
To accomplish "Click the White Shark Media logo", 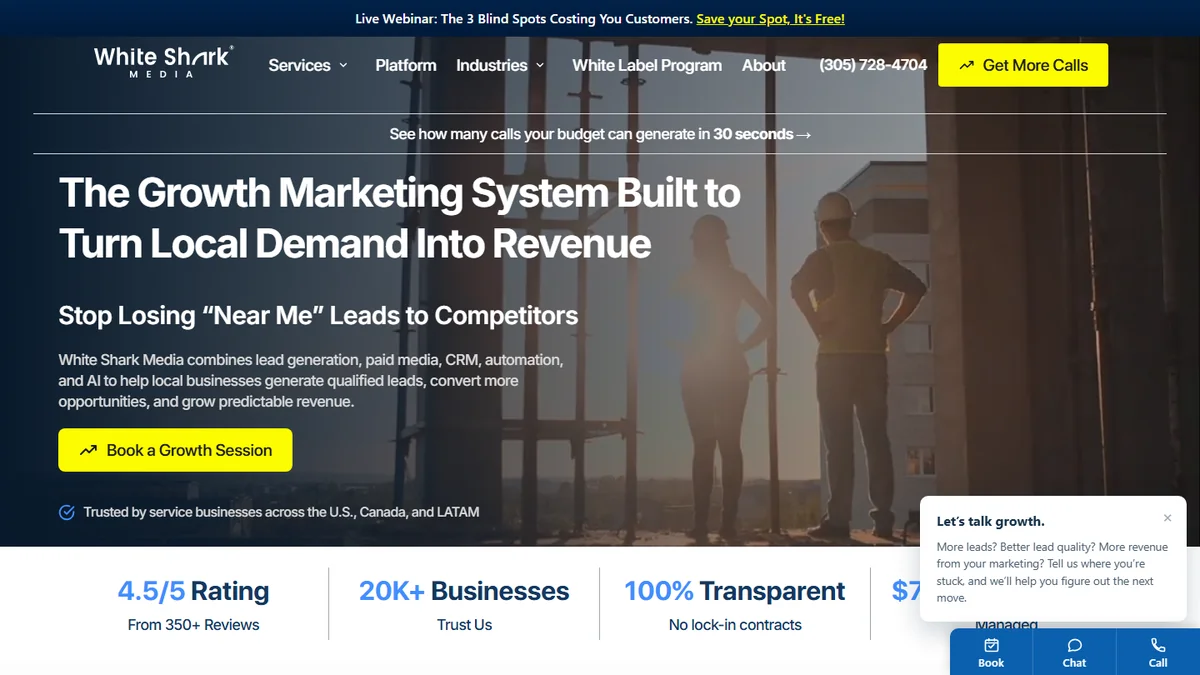I will click(164, 61).
